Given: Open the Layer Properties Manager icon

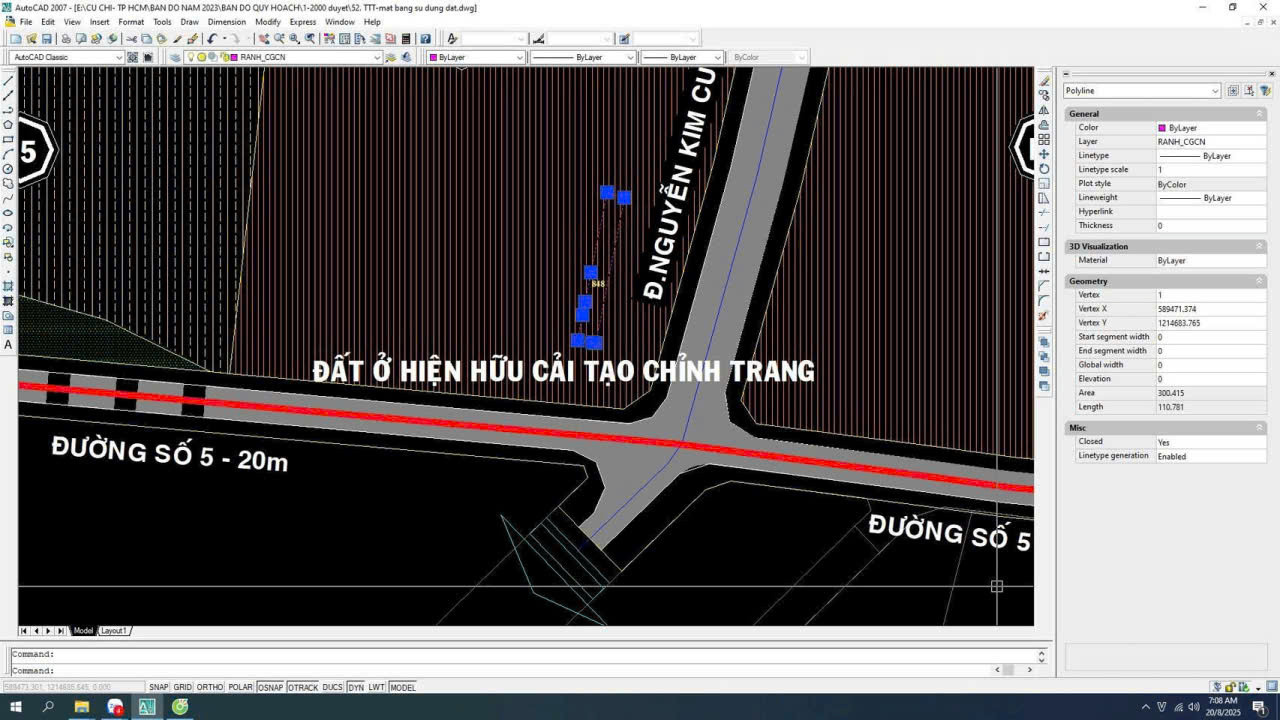Looking at the screenshot, I should point(175,58).
